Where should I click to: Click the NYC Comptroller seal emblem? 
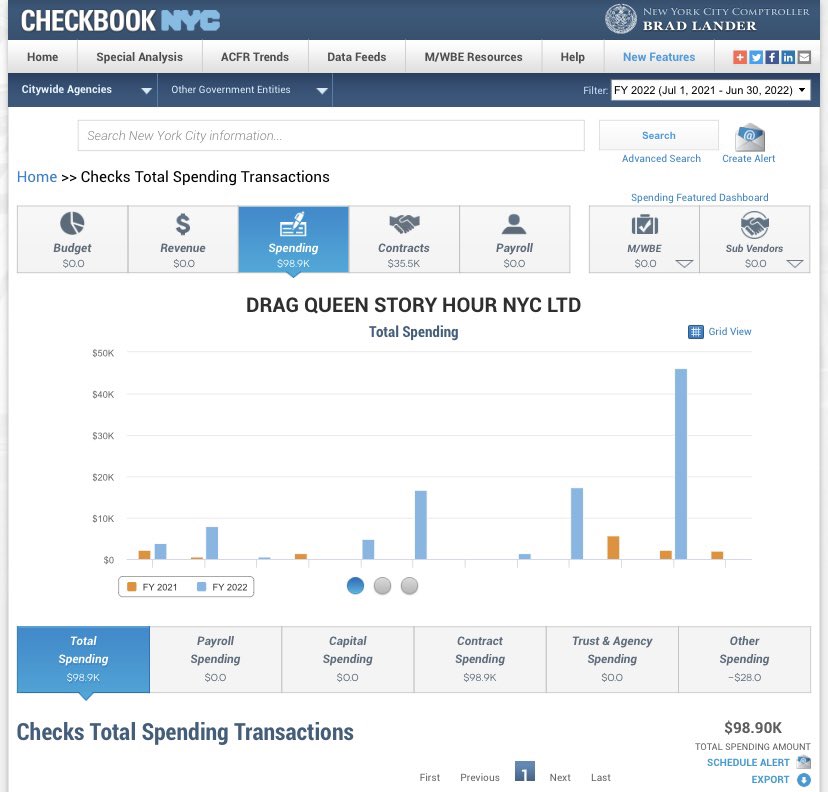point(620,18)
